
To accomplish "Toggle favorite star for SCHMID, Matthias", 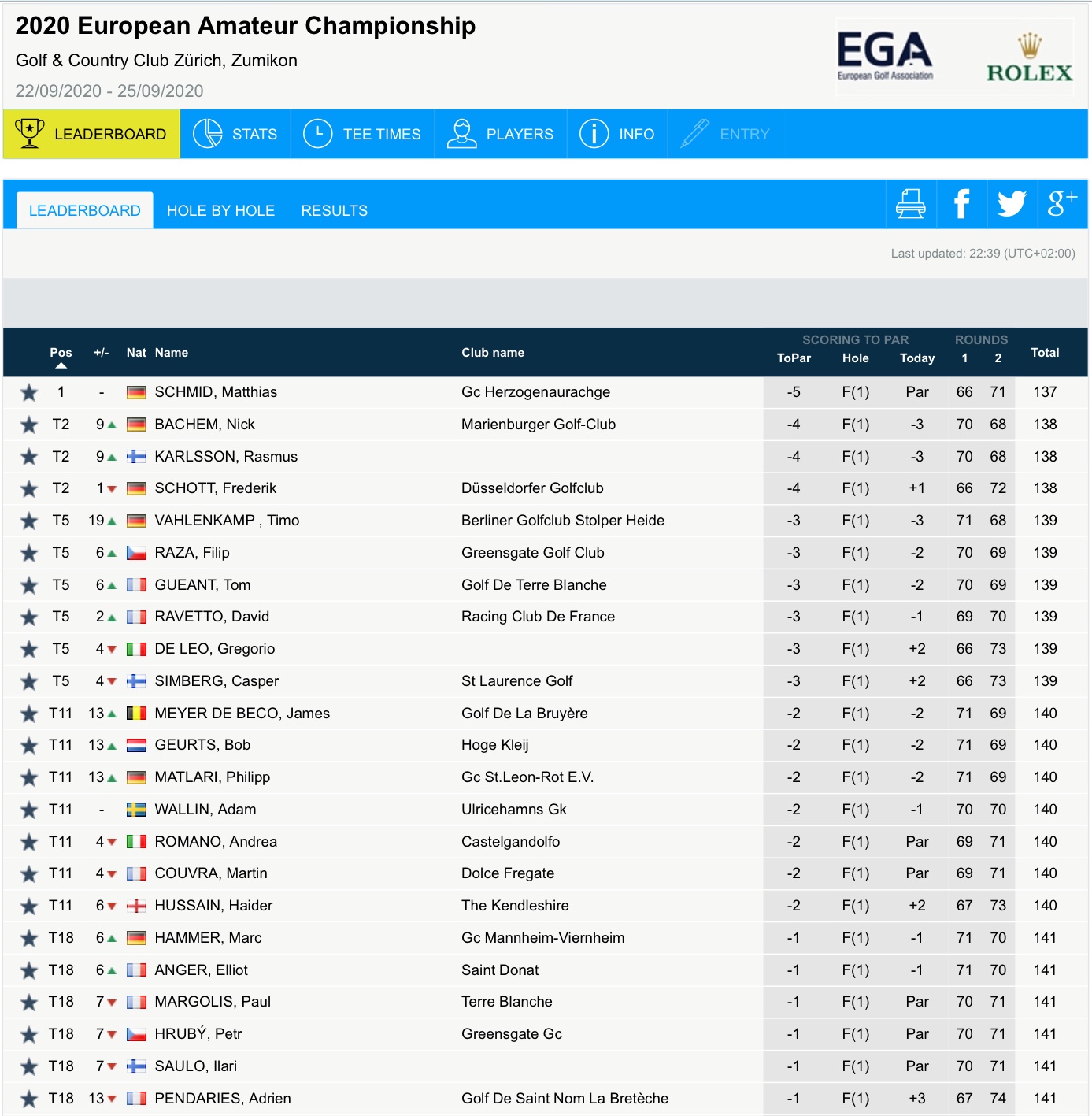I will click(x=29, y=392).
